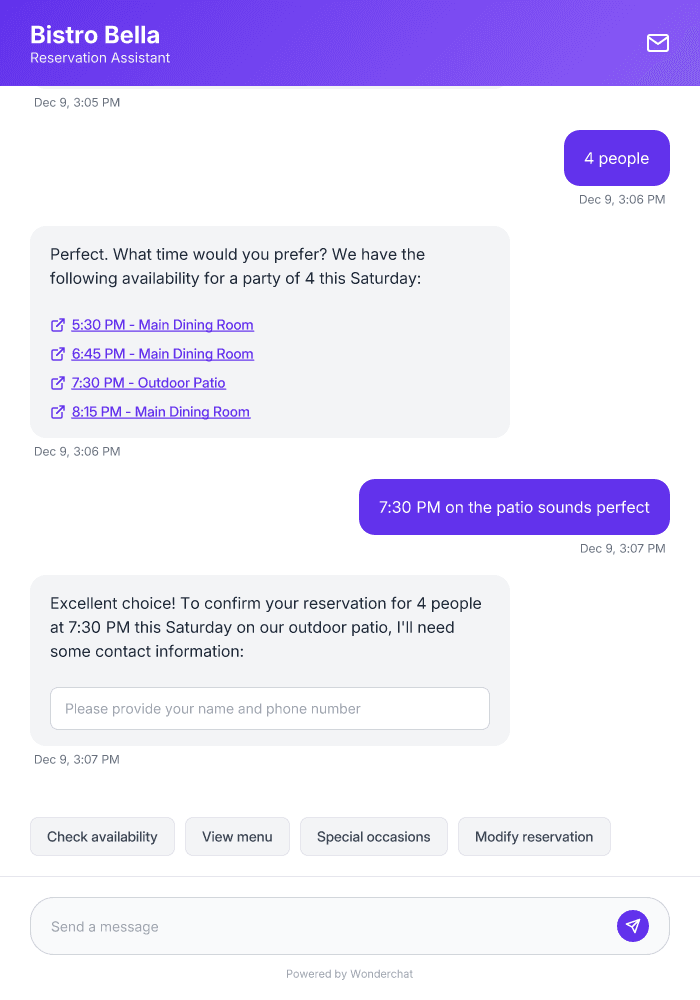700x1000 pixels.
Task: Click the 'Modify reservation' quick reply
Action: click(x=534, y=836)
